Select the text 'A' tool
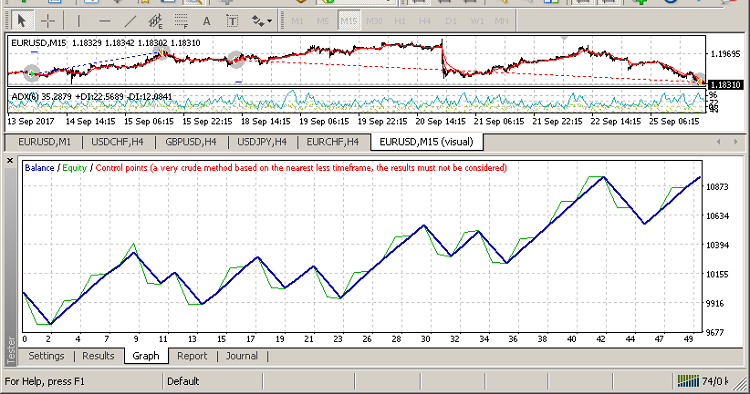This screenshot has width=750, height=394. pos(207,21)
